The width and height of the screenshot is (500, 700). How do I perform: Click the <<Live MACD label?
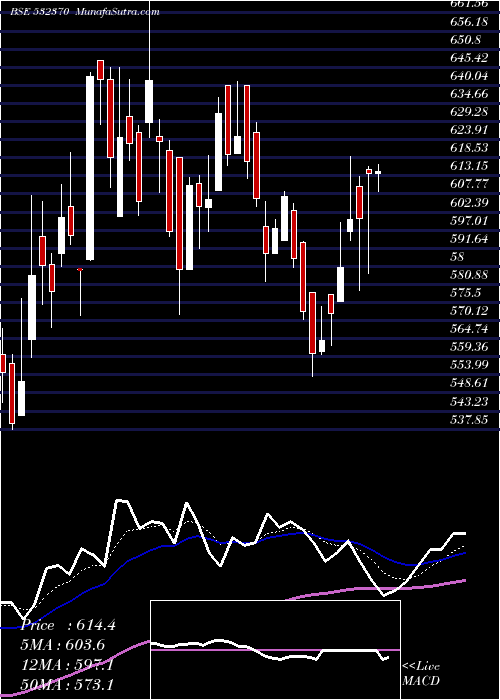click(x=421, y=674)
